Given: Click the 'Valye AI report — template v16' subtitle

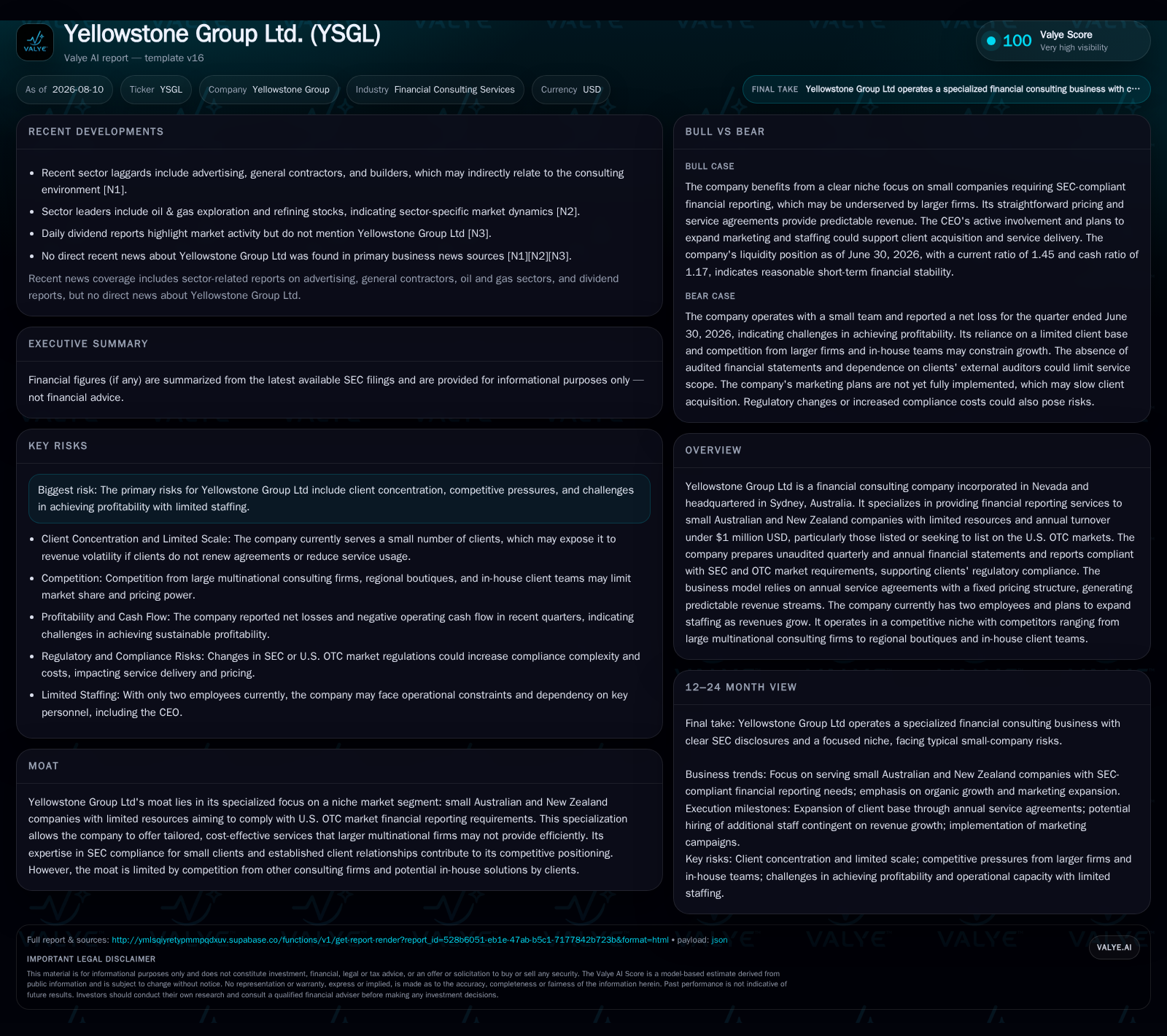Looking at the screenshot, I should tap(134, 58).
